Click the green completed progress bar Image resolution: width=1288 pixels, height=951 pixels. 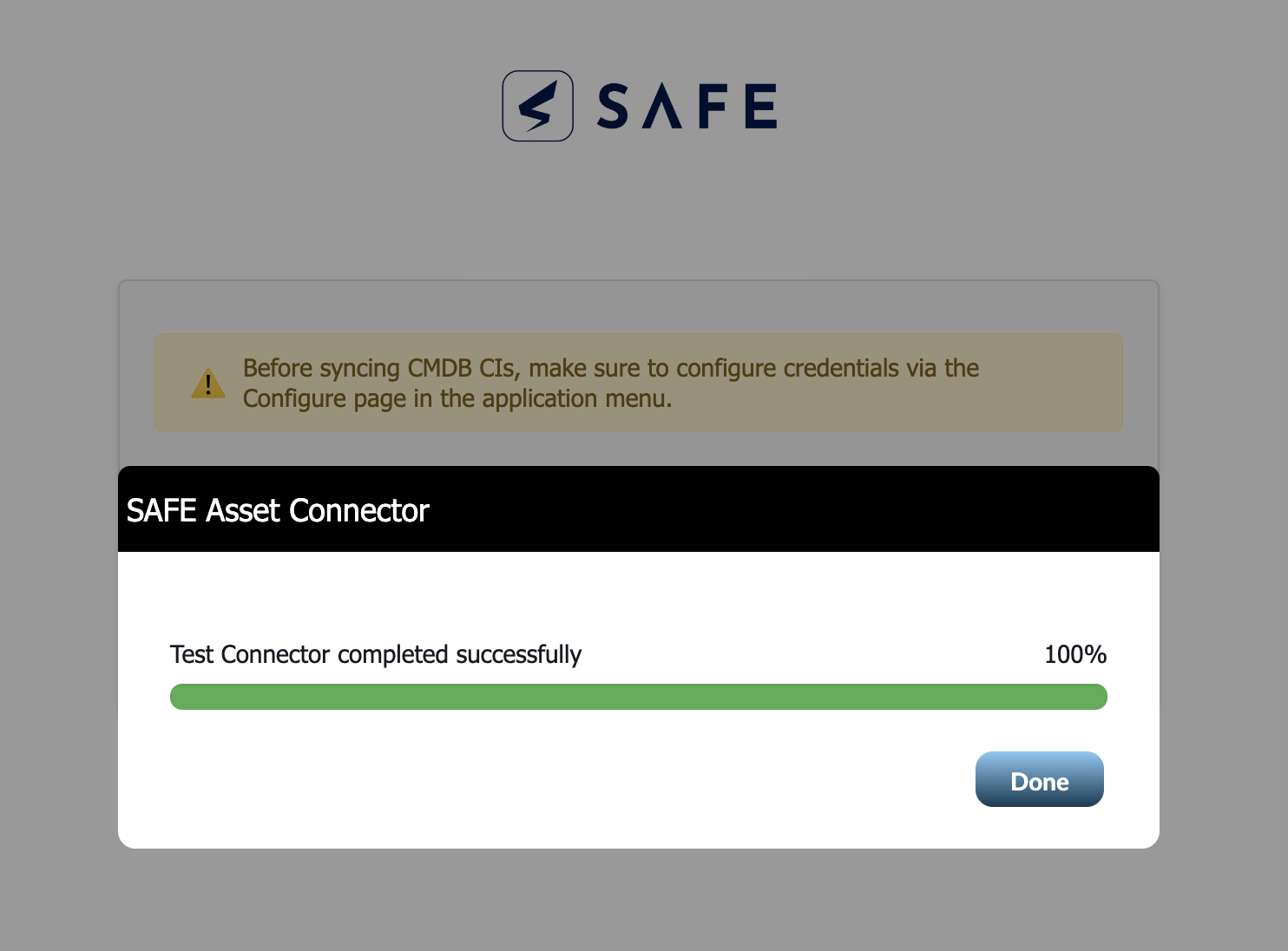(x=638, y=697)
